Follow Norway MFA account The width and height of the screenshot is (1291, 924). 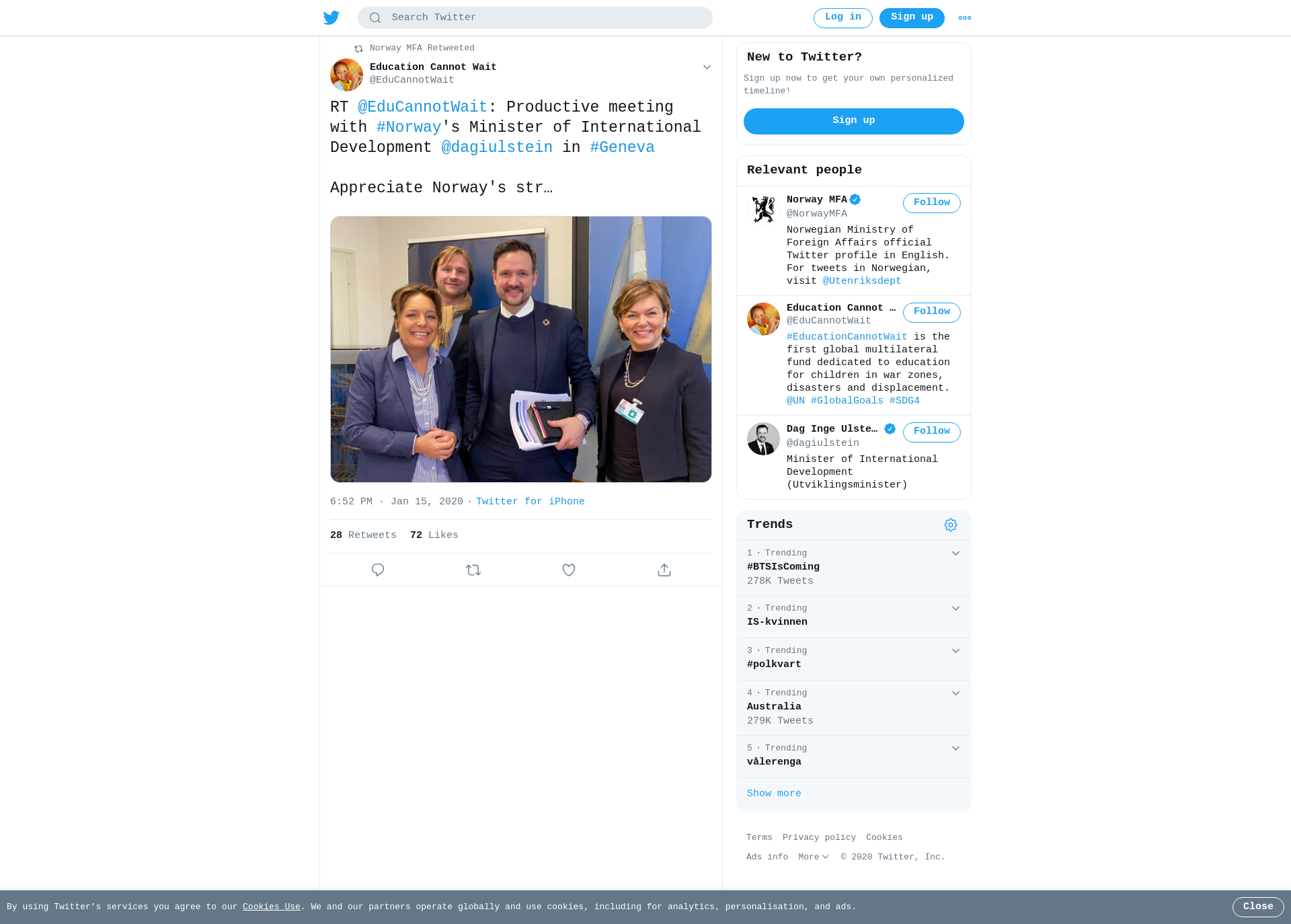(931, 203)
